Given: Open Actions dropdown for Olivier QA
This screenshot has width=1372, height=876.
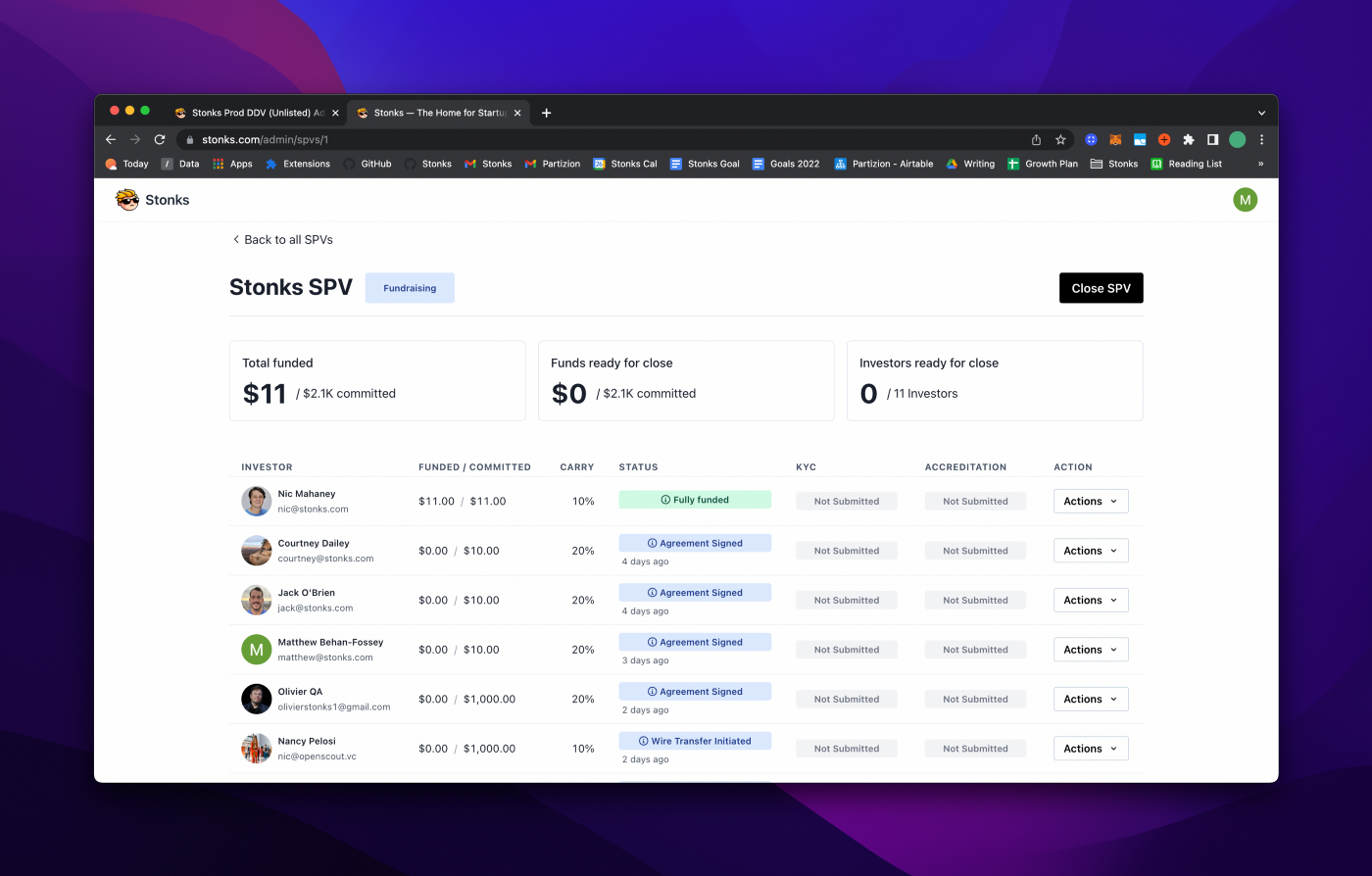Looking at the screenshot, I should click(1091, 699).
